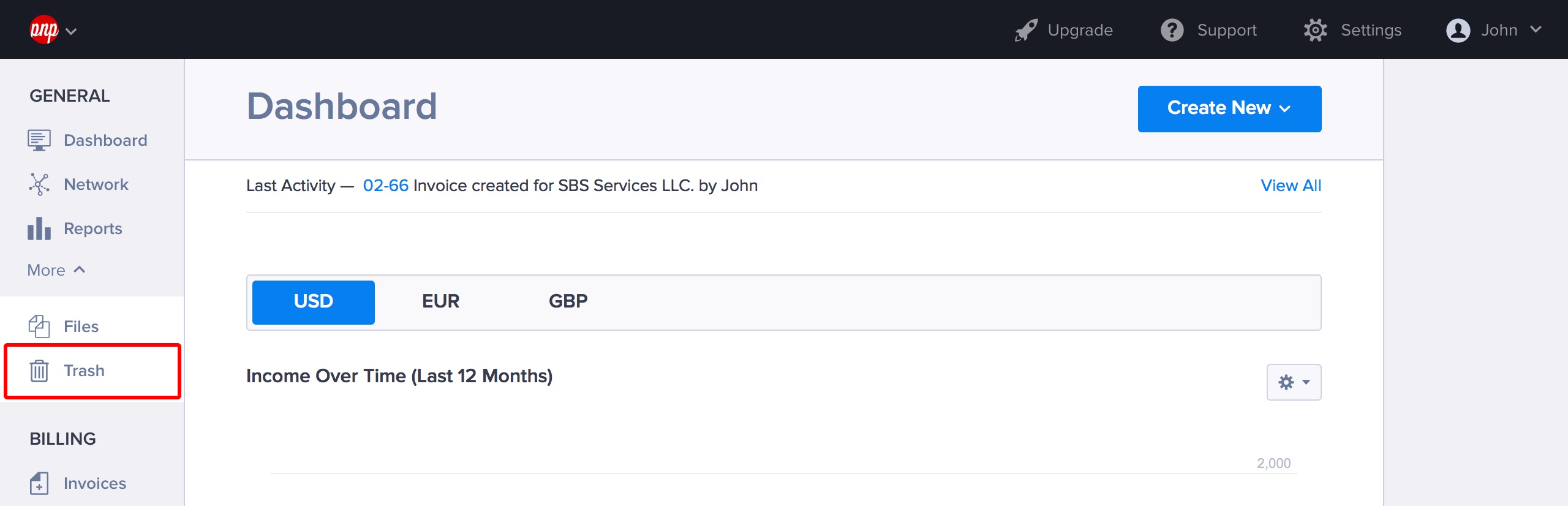Open the income chart gear dropdown
The height and width of the screenshot is (506, 1568).
click(1294, 382)
